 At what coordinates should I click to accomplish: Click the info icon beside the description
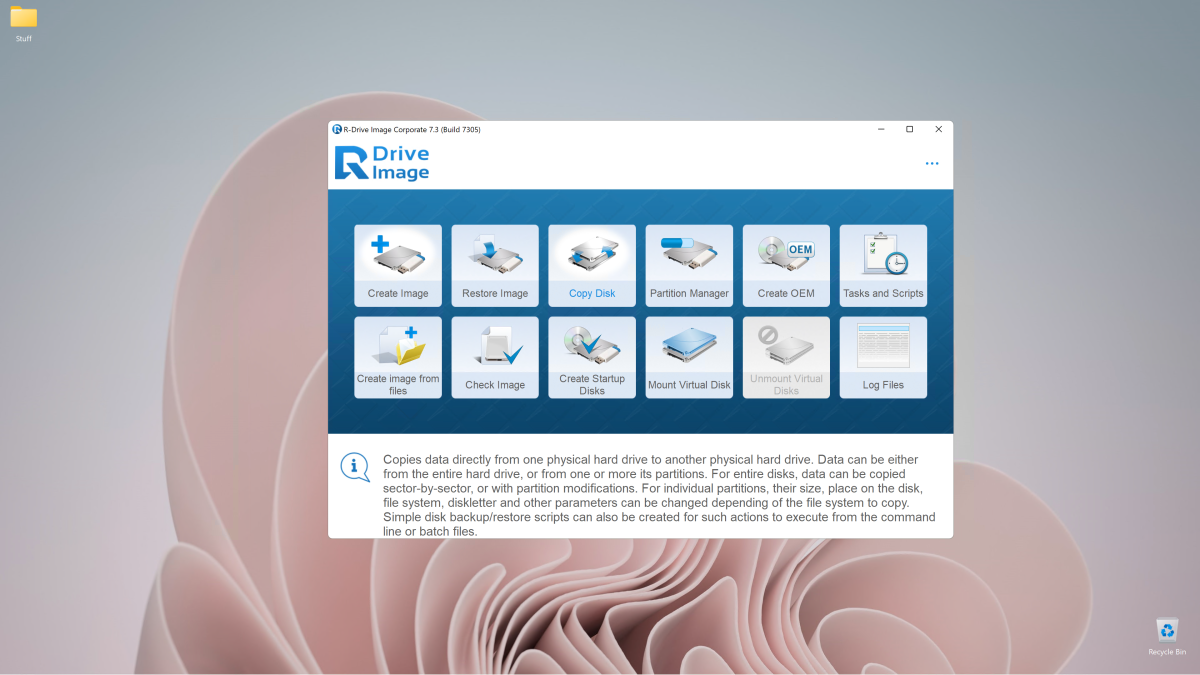pos(355,467)
